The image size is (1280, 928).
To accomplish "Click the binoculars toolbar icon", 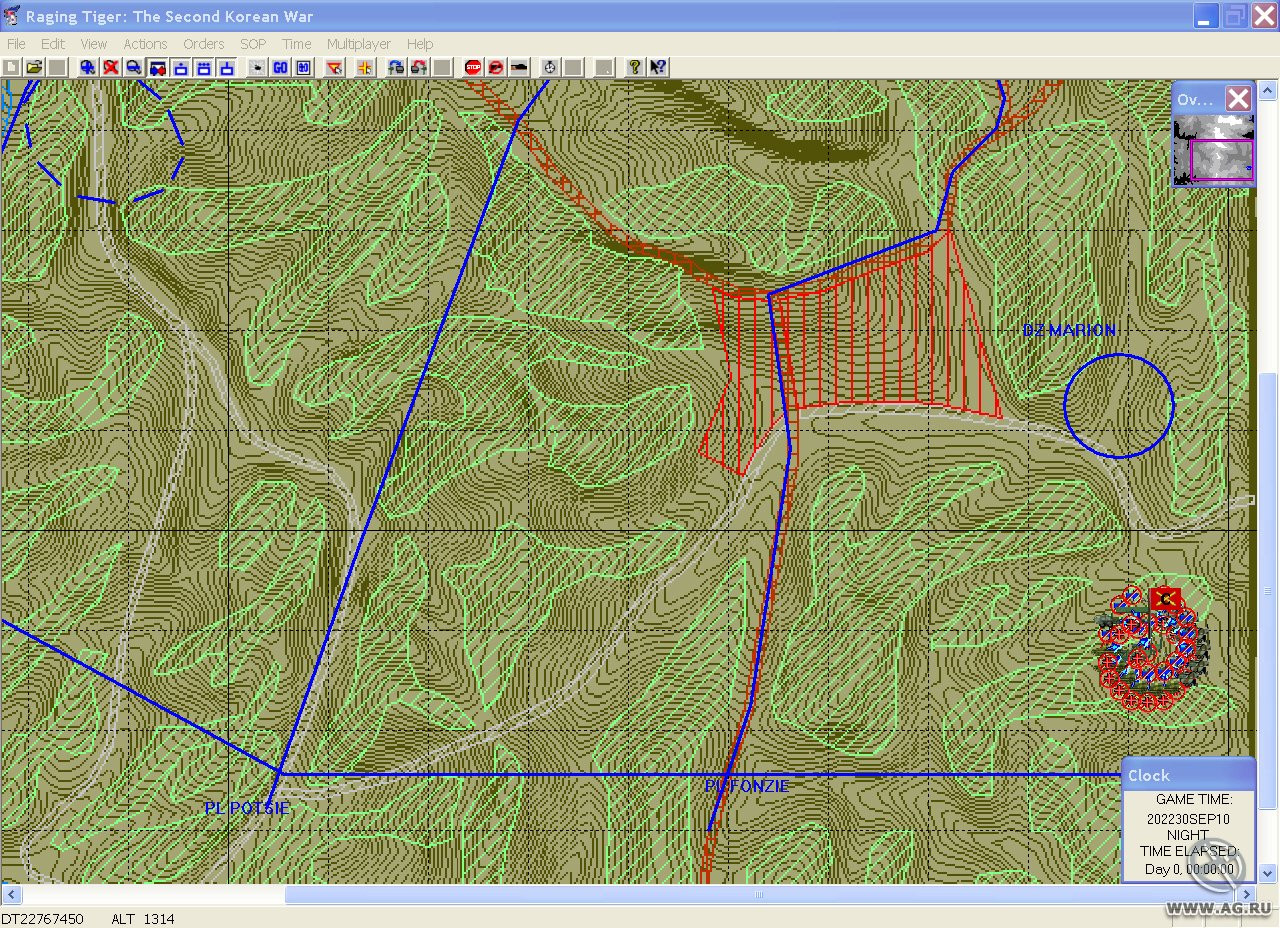I will pos(303,67).
